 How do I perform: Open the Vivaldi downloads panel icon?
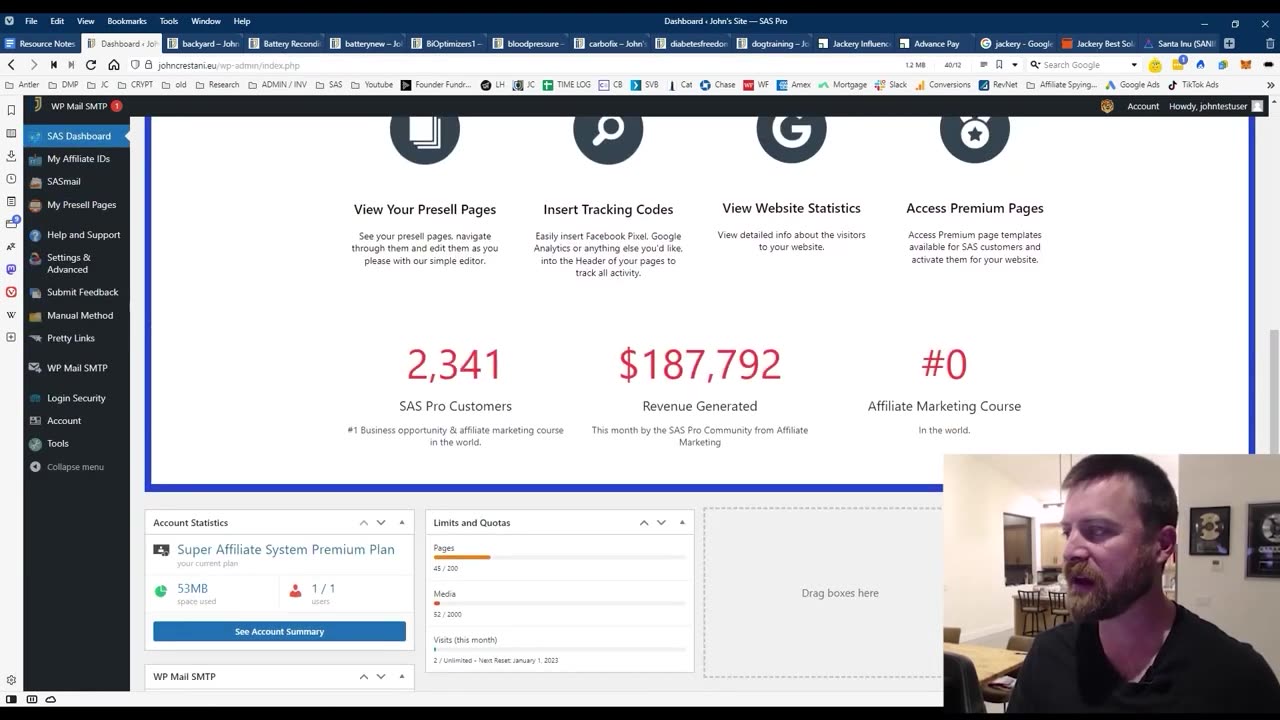[11, 156]
